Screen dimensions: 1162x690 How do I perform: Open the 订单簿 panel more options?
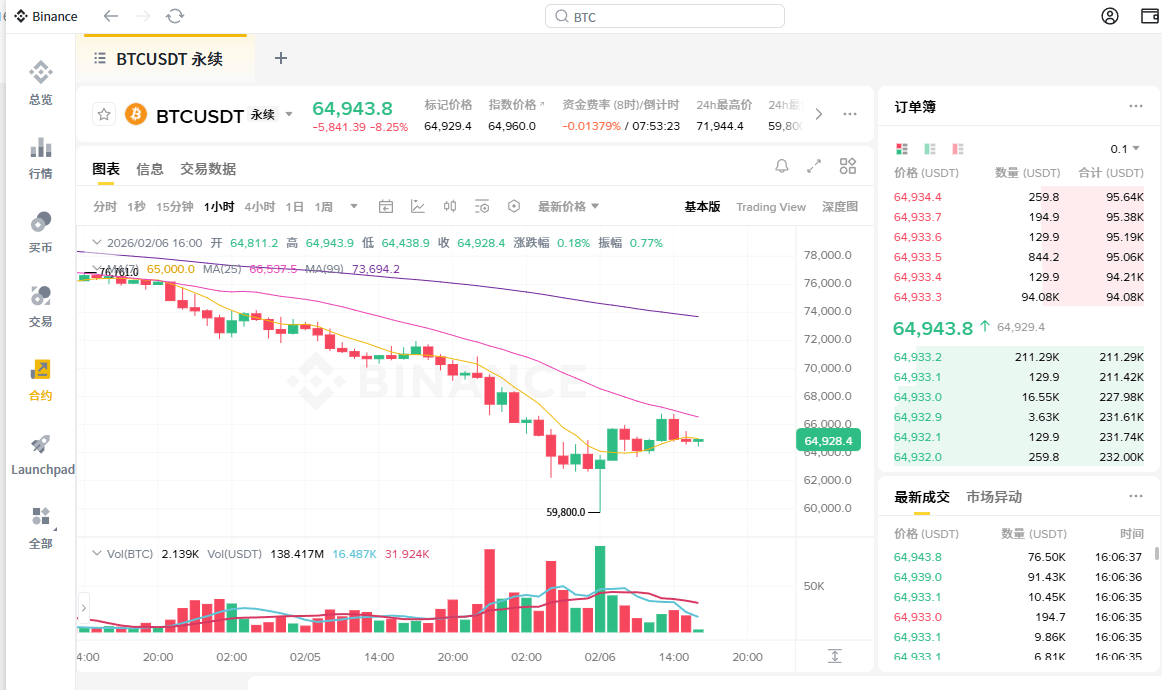coord(1135,106)
